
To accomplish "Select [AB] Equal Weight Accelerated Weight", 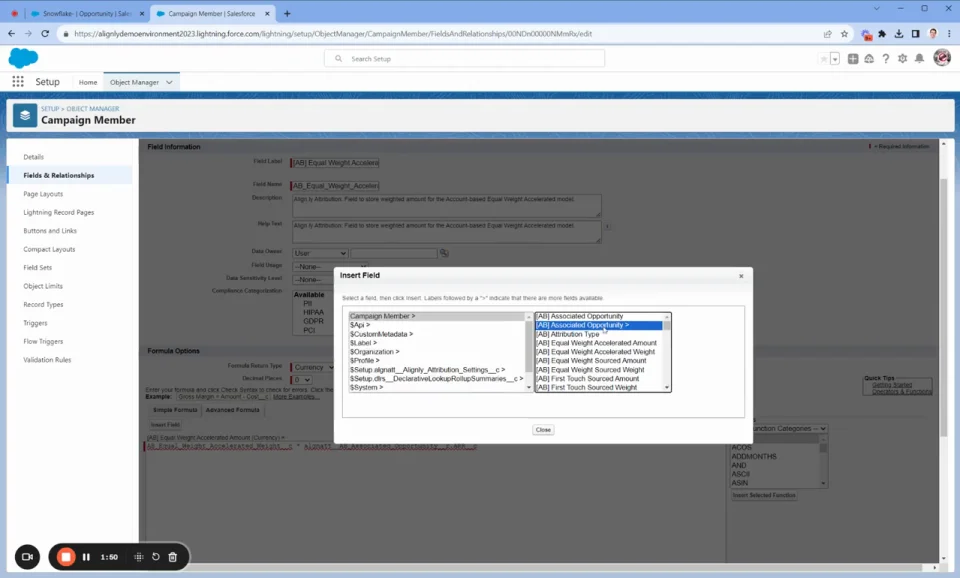I will click(x=599, y=352).
